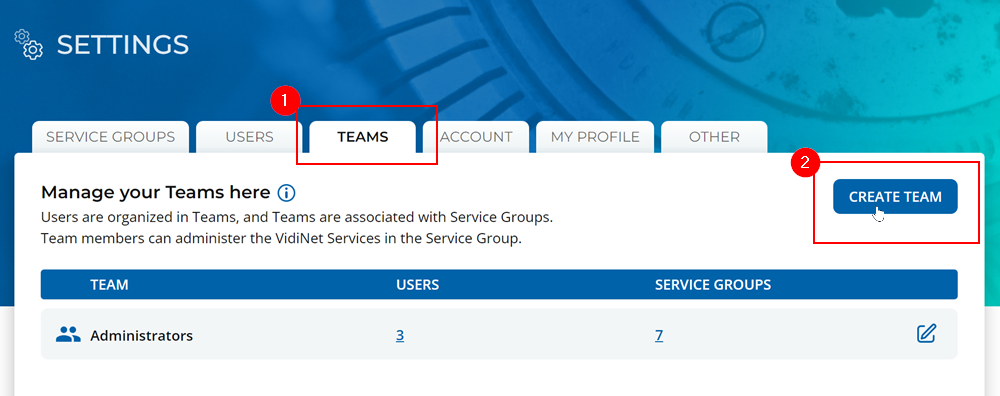Image resolution: width=1000 pixels, height=396 pixels.
Task: Click the Administrators team people icon
Action: coord(68,334)
